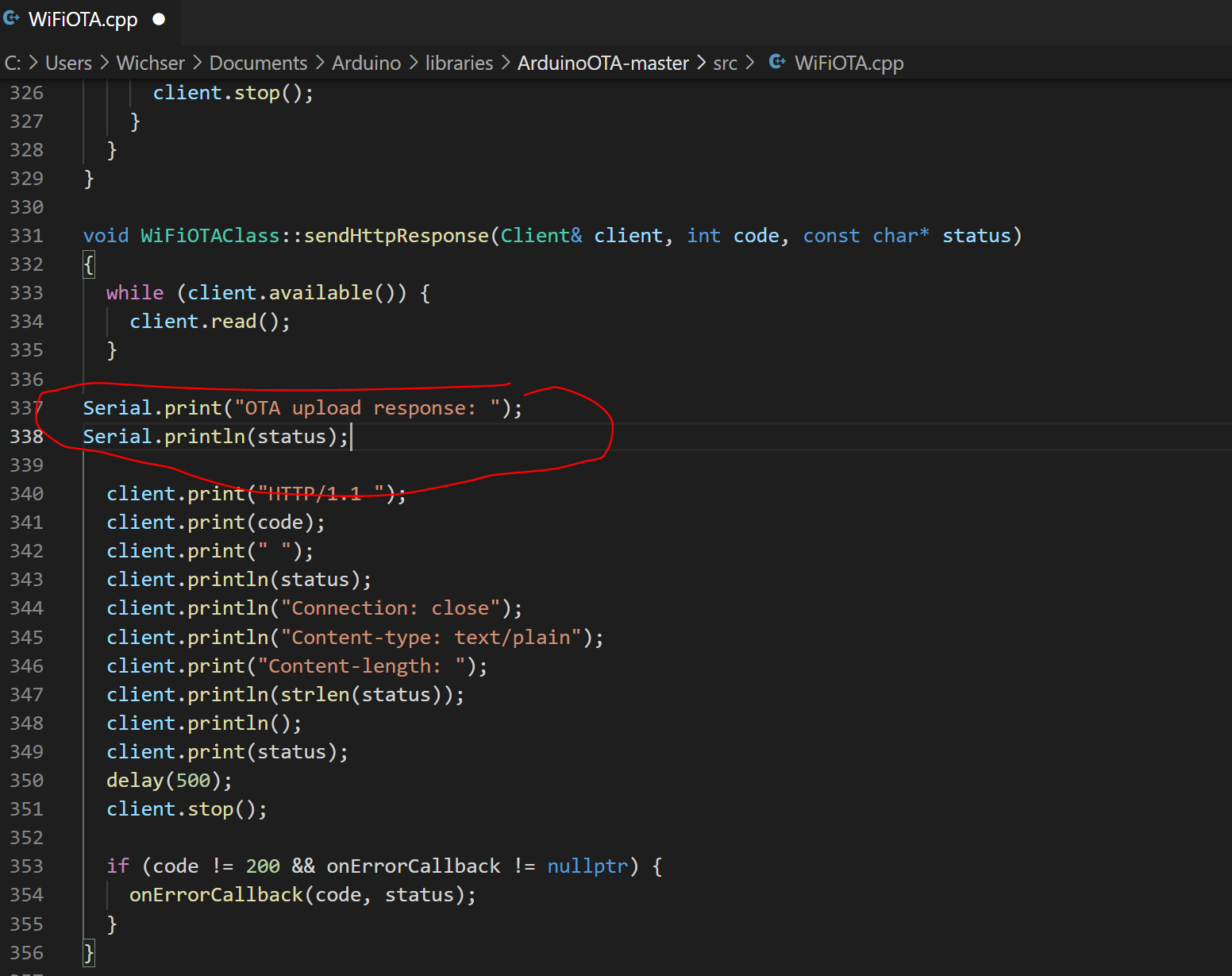The image size is (1232, 976).
Task: Click the onErrorCallback(code, status) call
Action: tap(302, 895)
